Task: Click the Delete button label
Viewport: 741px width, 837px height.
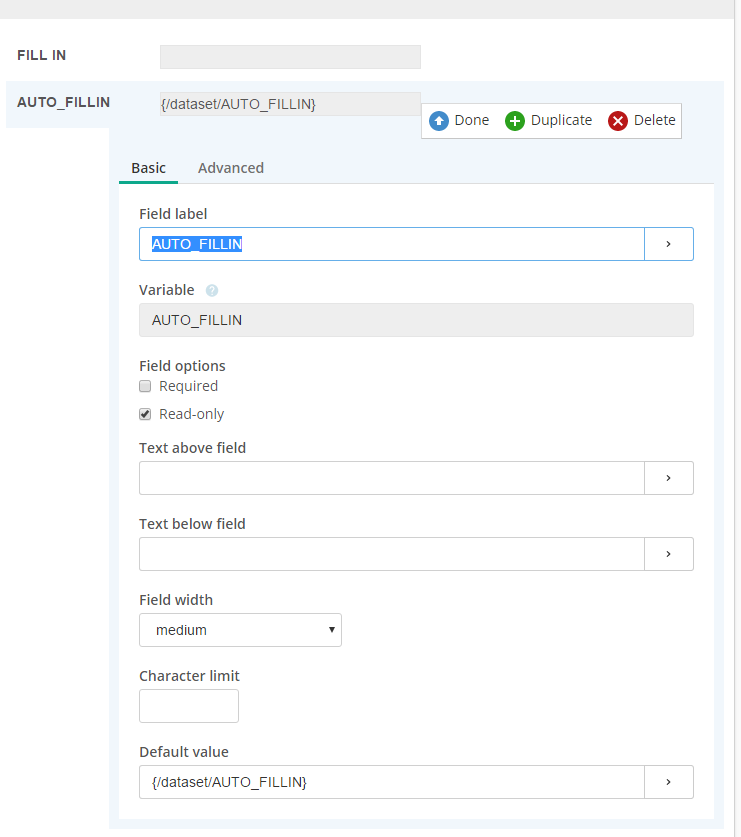Action: [x=655, y=120]
